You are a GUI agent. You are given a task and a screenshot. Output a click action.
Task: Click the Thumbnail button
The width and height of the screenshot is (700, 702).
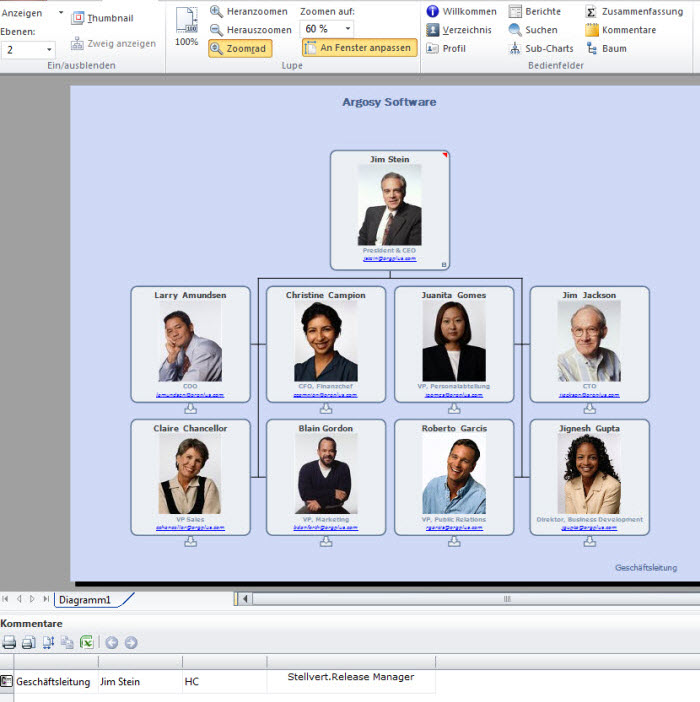click(x=102, y=18)
